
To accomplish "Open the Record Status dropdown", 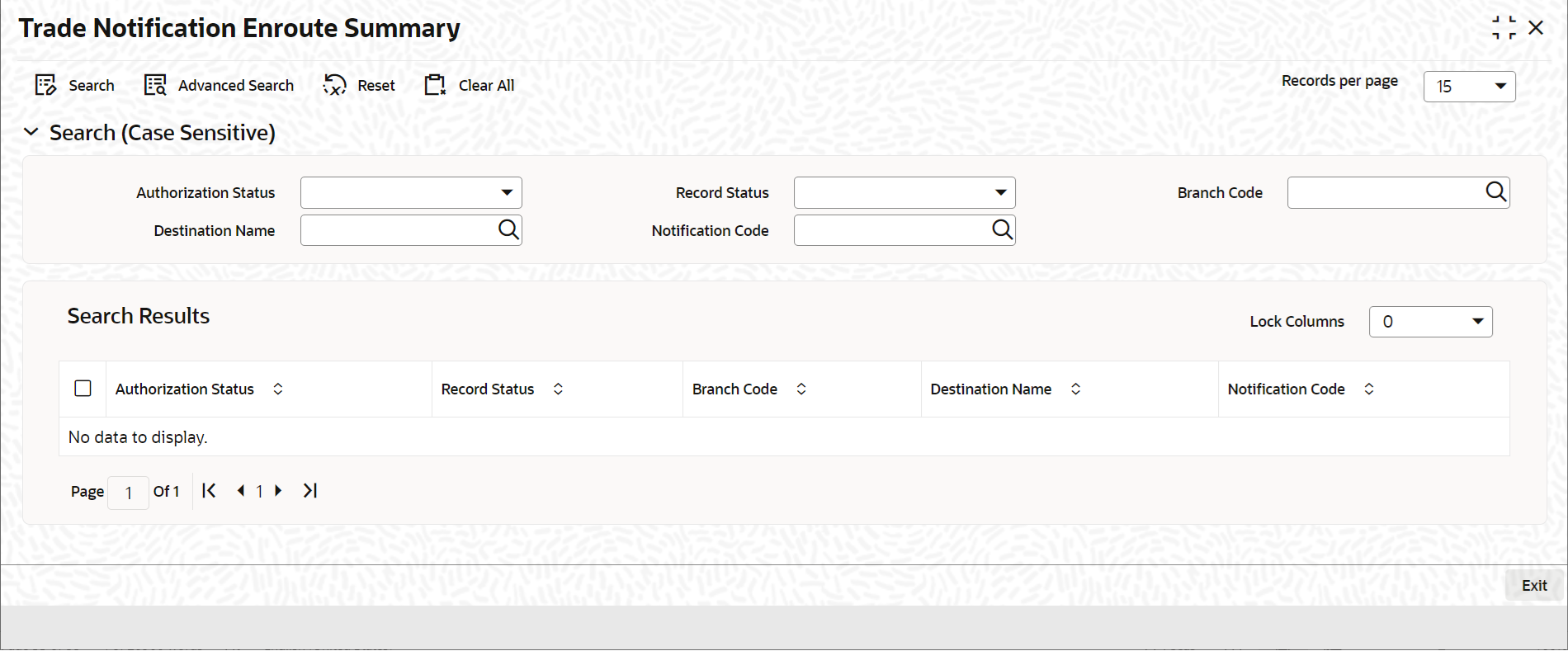I will (904, 192).
